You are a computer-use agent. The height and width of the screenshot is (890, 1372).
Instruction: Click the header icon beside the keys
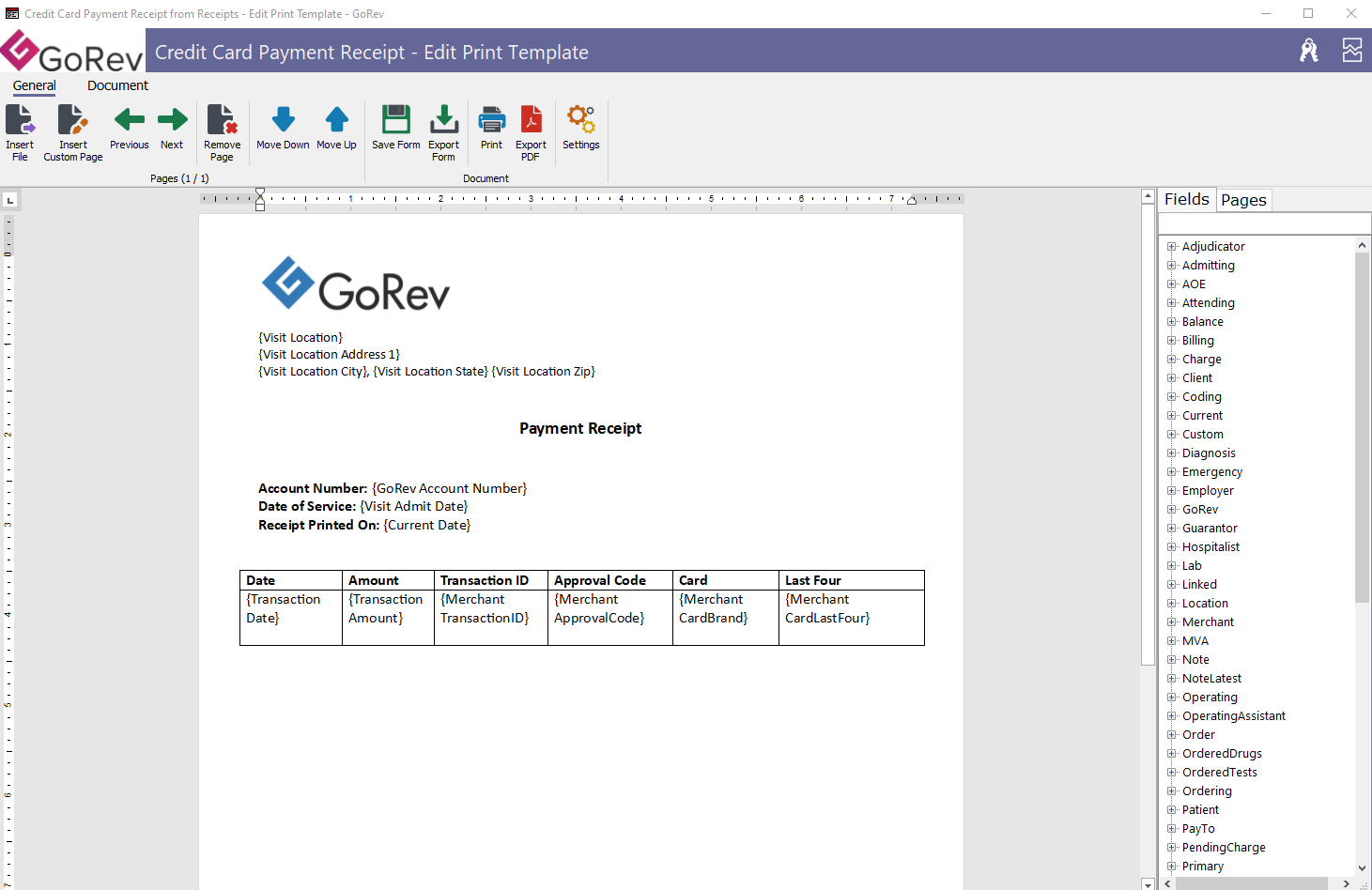1351,51
